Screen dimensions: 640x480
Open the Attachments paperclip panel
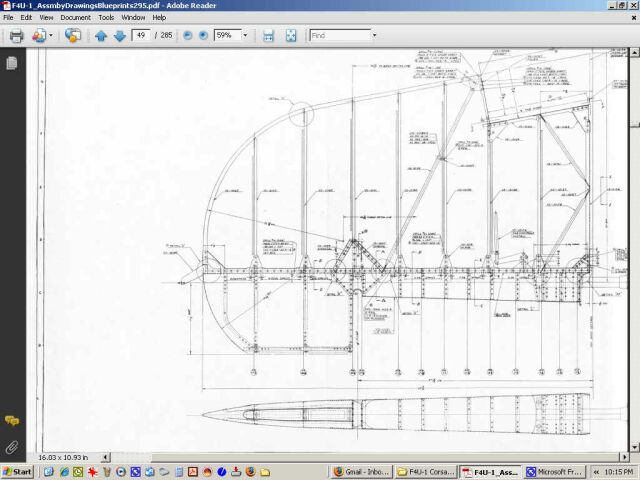tap(12, 446)
